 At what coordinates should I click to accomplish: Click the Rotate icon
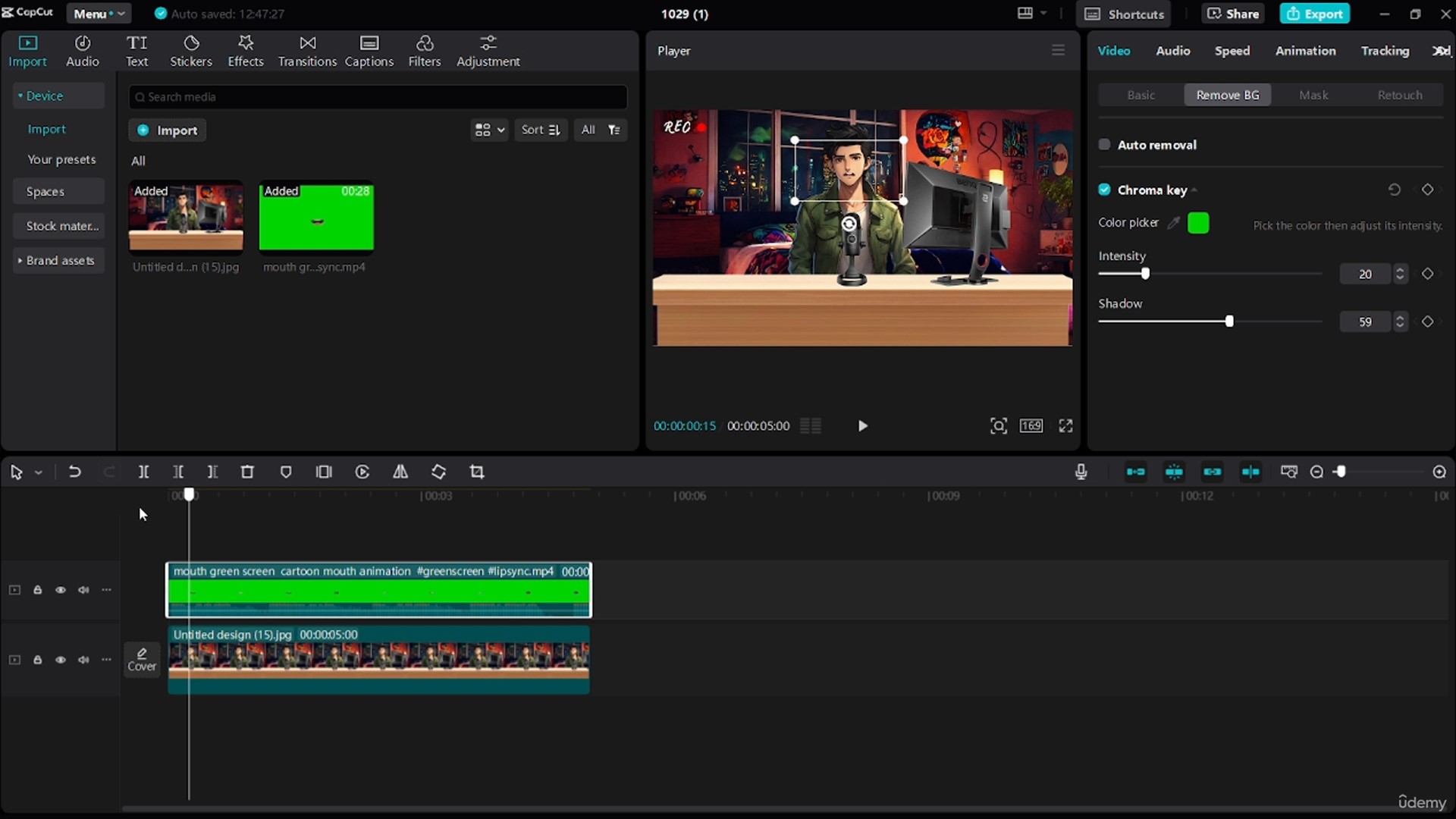pos(438,472)
